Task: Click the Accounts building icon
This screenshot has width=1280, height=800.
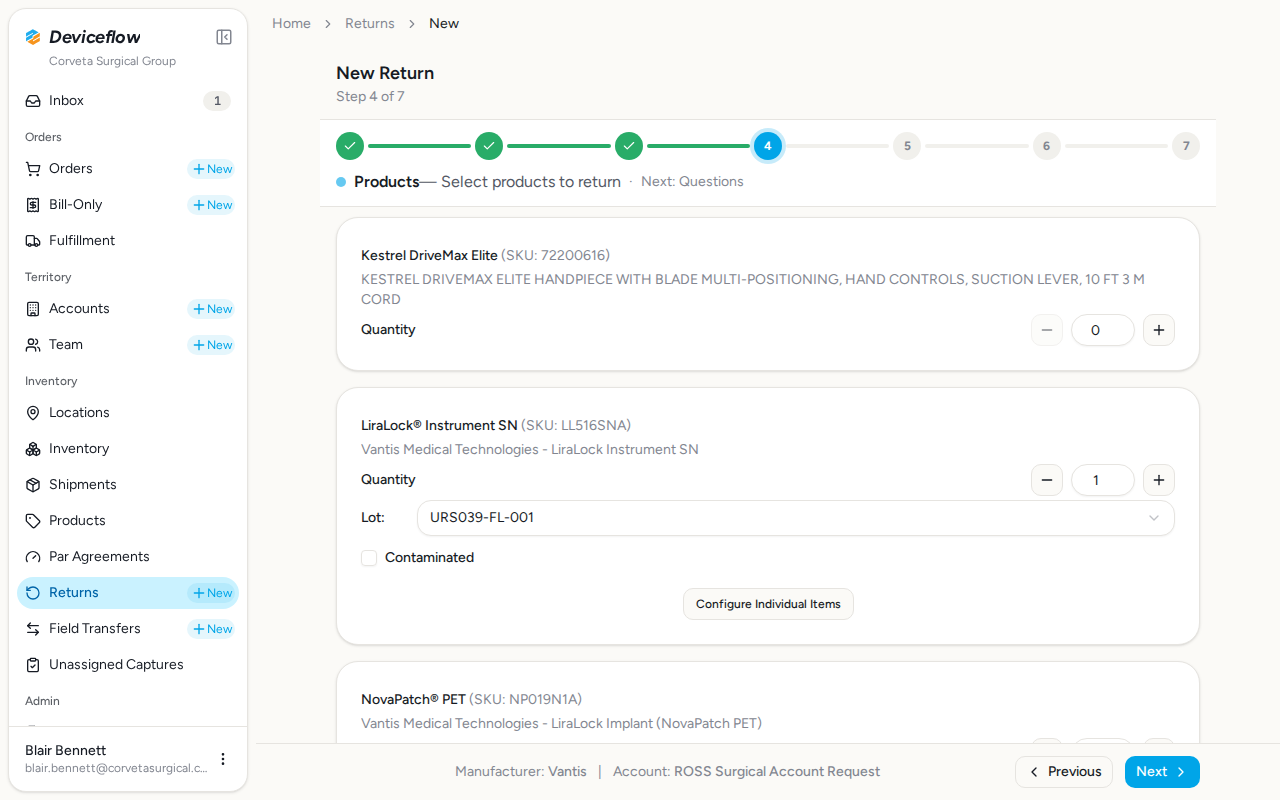Action: pyautogui.click(x=33, y=309)
